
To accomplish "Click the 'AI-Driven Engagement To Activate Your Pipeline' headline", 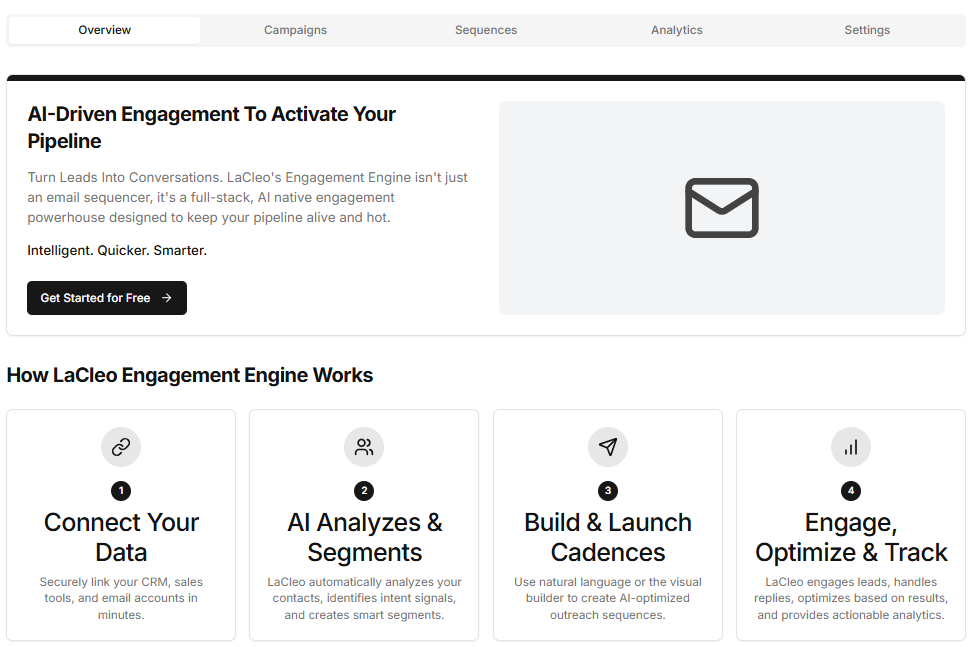I will pos(212,128).
